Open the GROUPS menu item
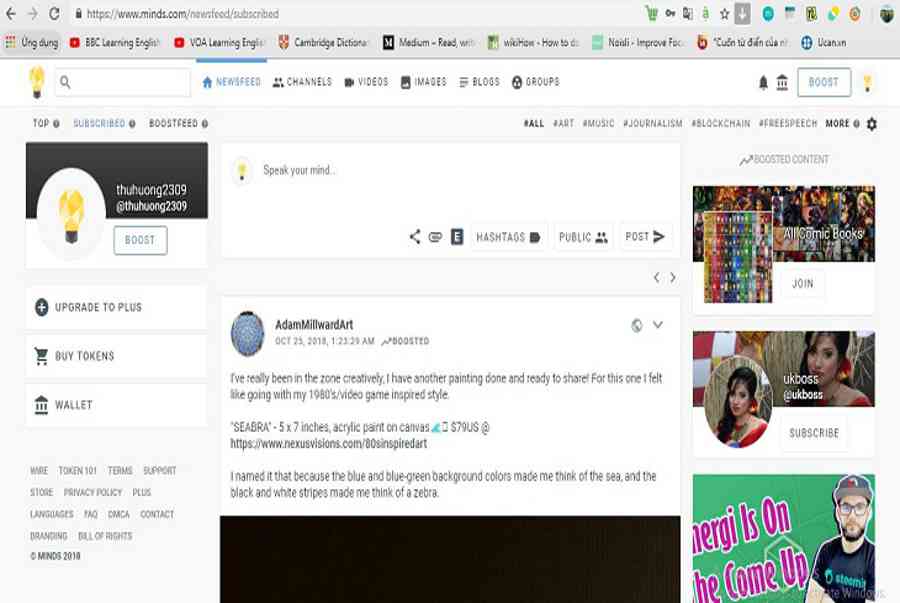The width and height of the screenshot is (900, 603). tap(535, 82)
